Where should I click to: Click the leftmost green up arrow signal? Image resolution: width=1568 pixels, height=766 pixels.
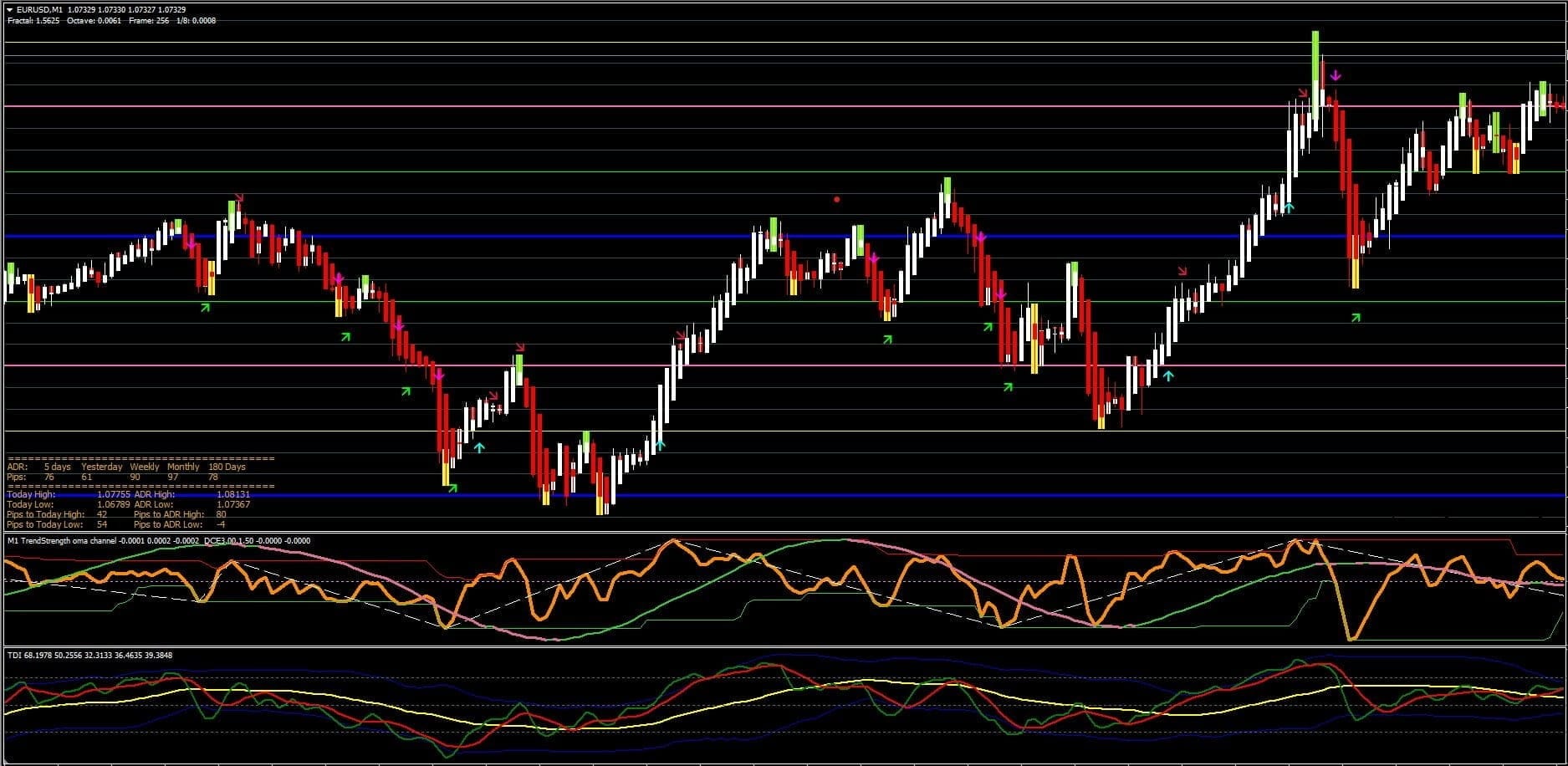tap(205, 308)
